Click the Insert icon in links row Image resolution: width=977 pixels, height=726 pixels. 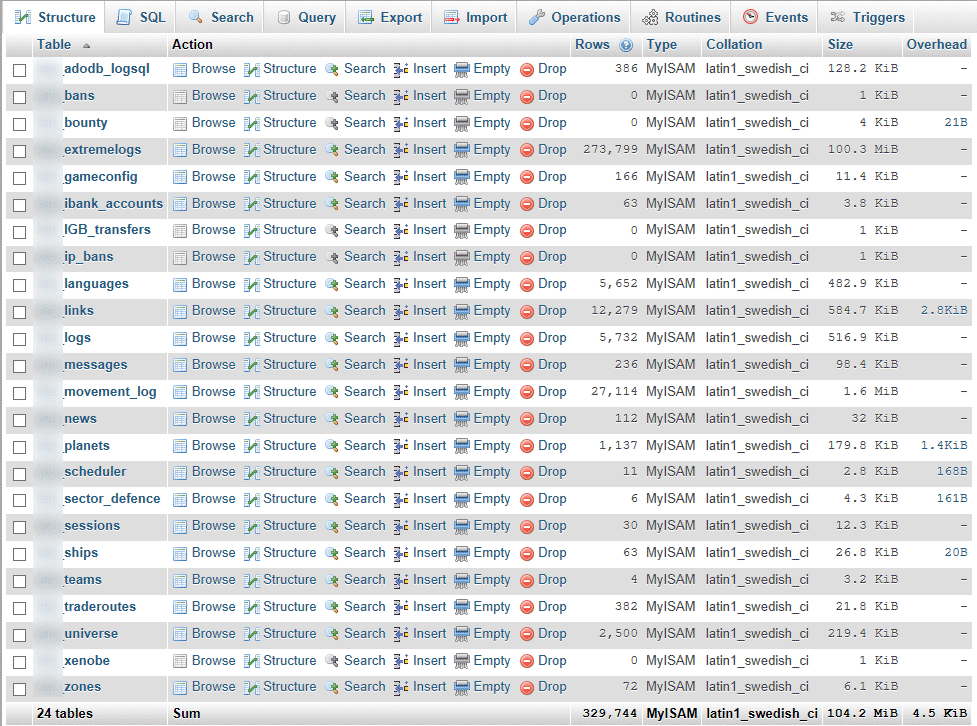[x=401, y=312]
